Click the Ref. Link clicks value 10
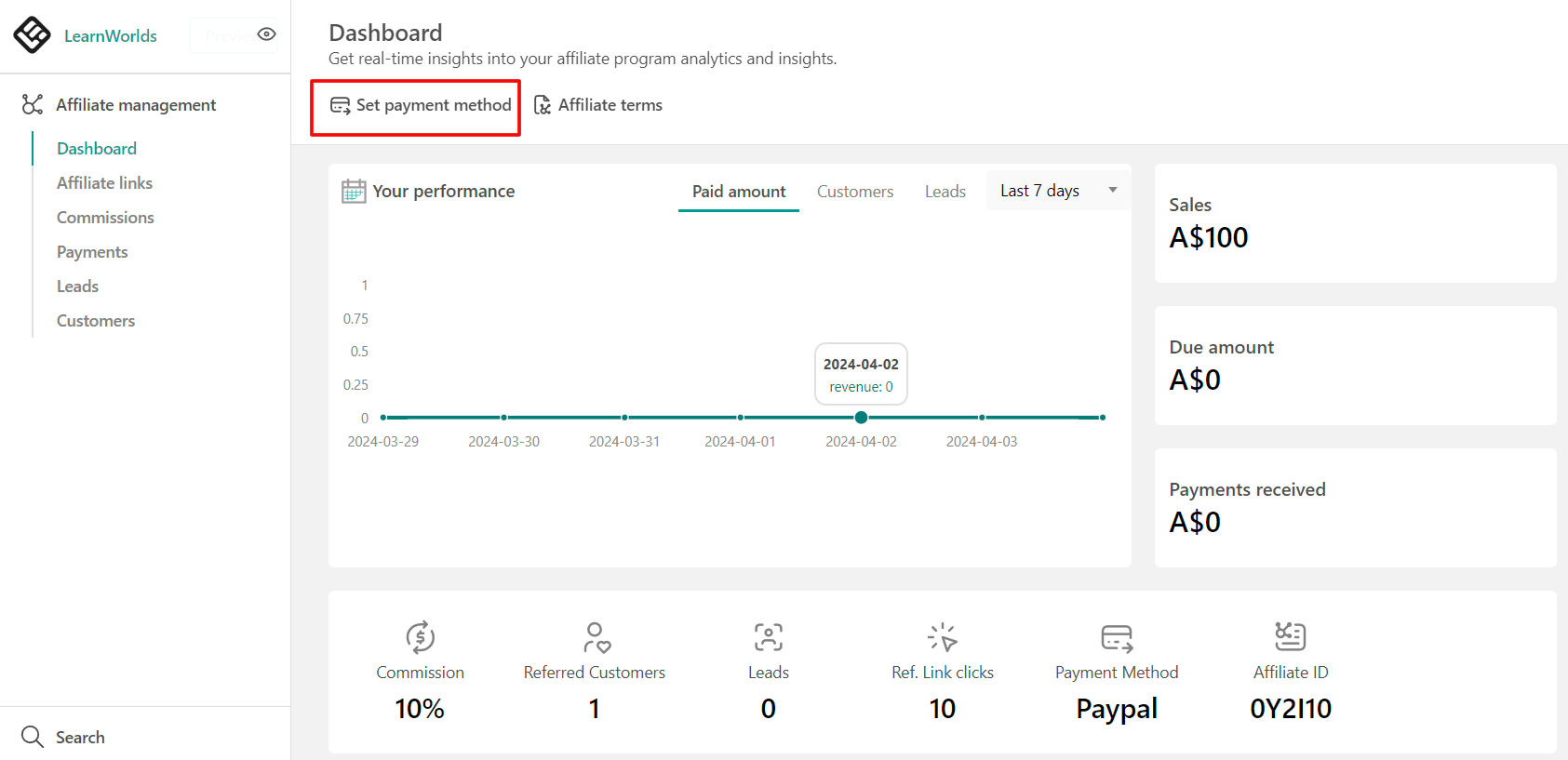Viewport: 1568px width, 760px height. 943,709
